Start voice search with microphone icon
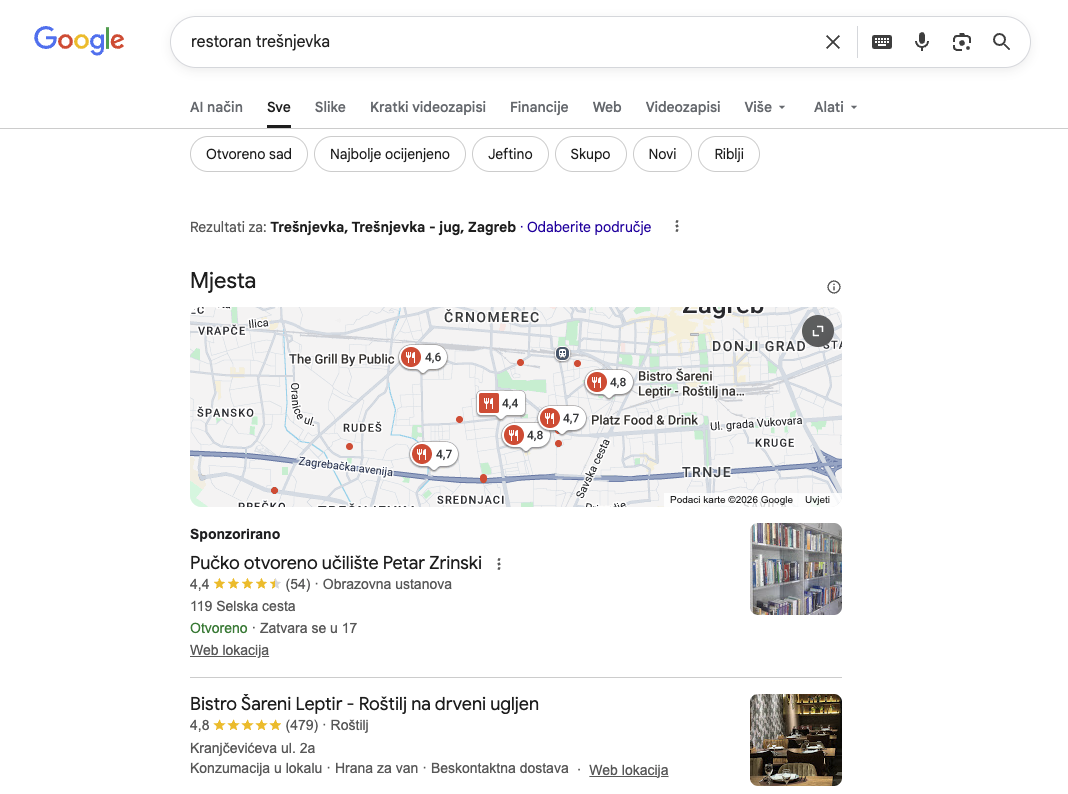This screenshot has width=1068, height=794. 921,42
